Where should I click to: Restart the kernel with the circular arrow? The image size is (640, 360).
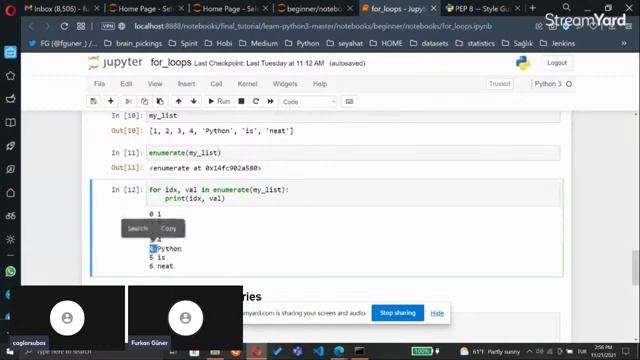[256, 101]
